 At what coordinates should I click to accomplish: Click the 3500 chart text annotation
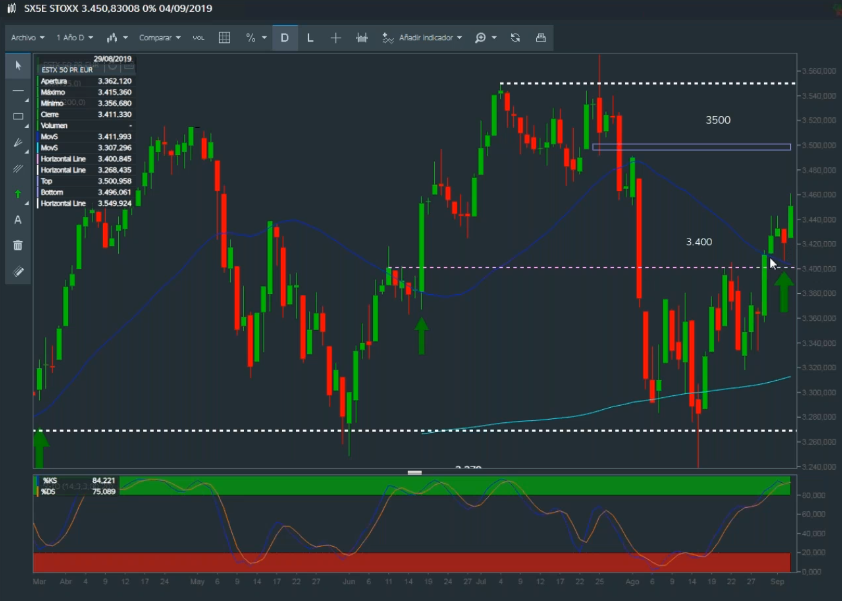(718, 120)
